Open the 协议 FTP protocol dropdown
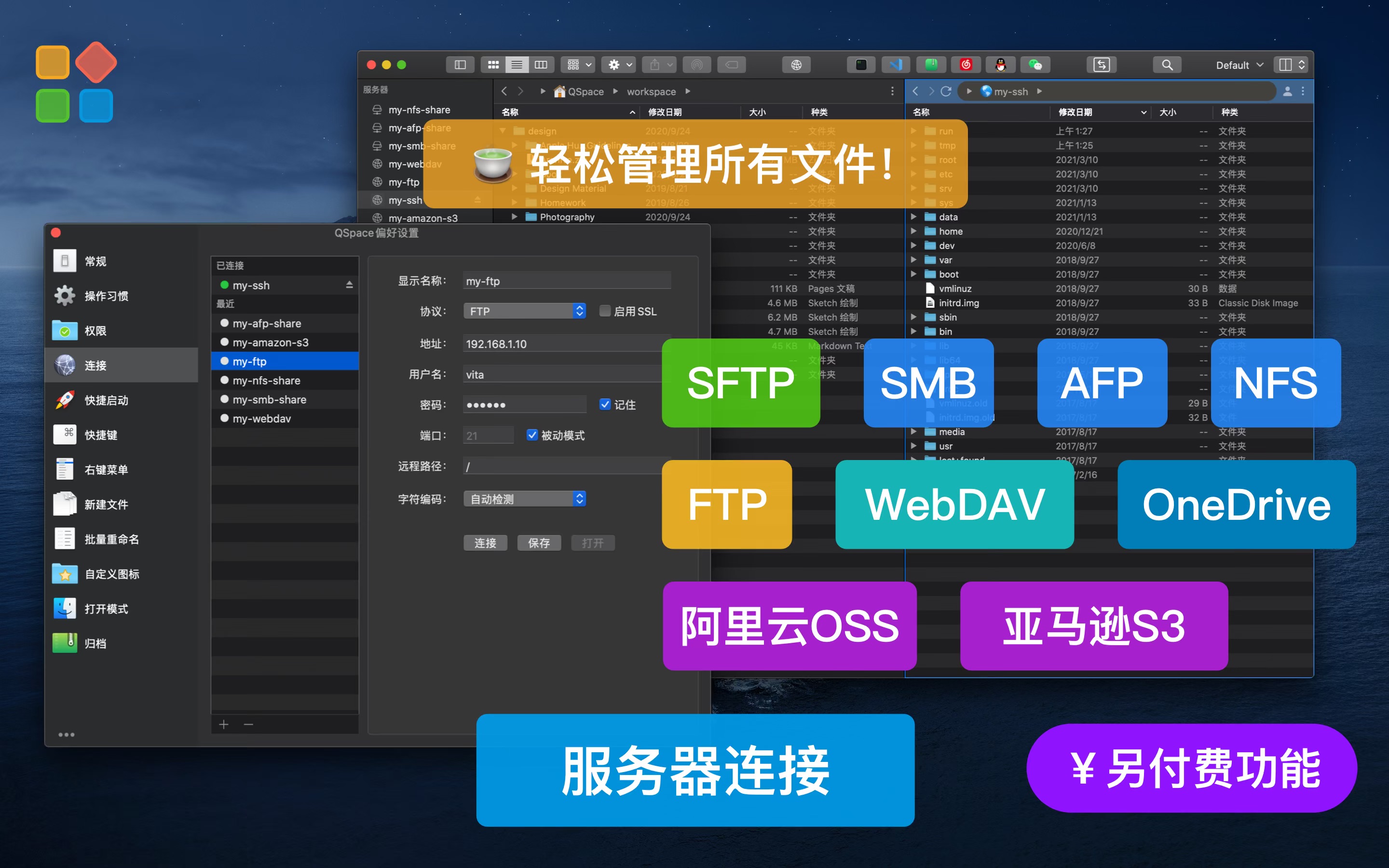Image resolution: width=1389 pixels, height=868 pixels. 524,311
